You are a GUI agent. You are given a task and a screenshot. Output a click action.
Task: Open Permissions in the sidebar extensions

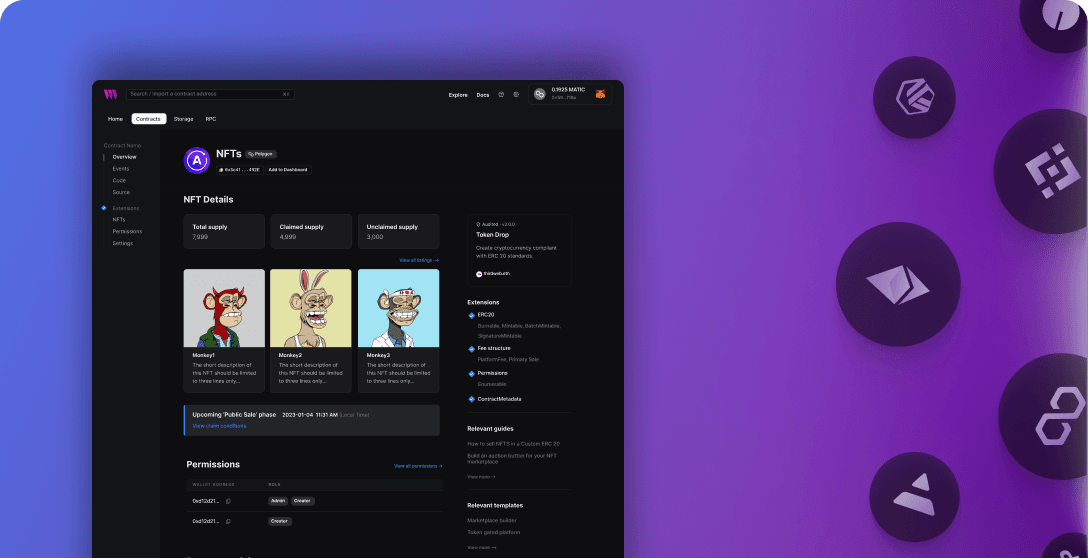coord(127,231)
